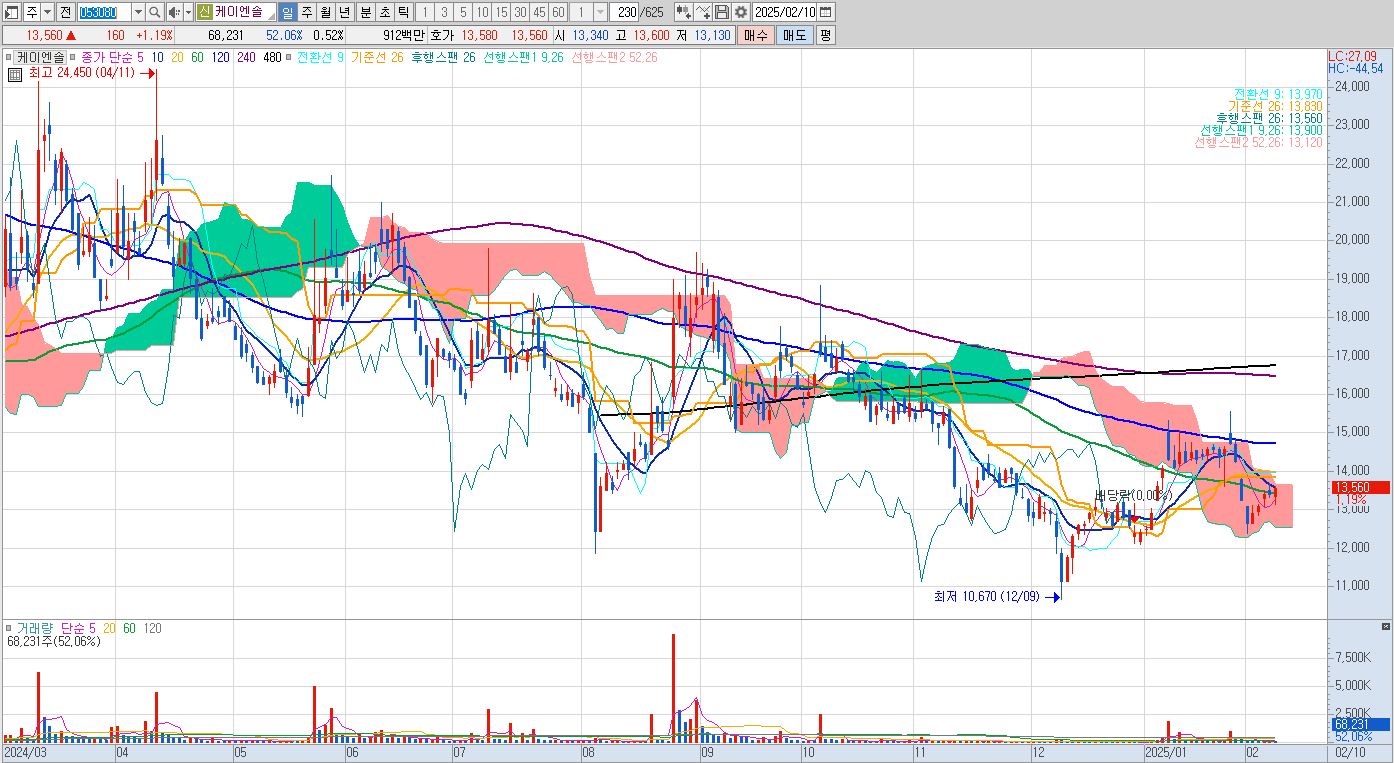The width and height of the screenshot is (1394, 763).
Task: Open the interval value dropdown arrow
Action: (x=600, y=12)
